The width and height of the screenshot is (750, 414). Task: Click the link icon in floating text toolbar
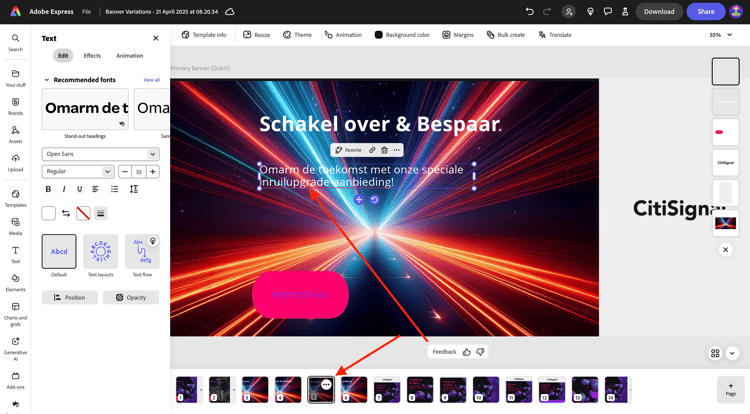372,150
